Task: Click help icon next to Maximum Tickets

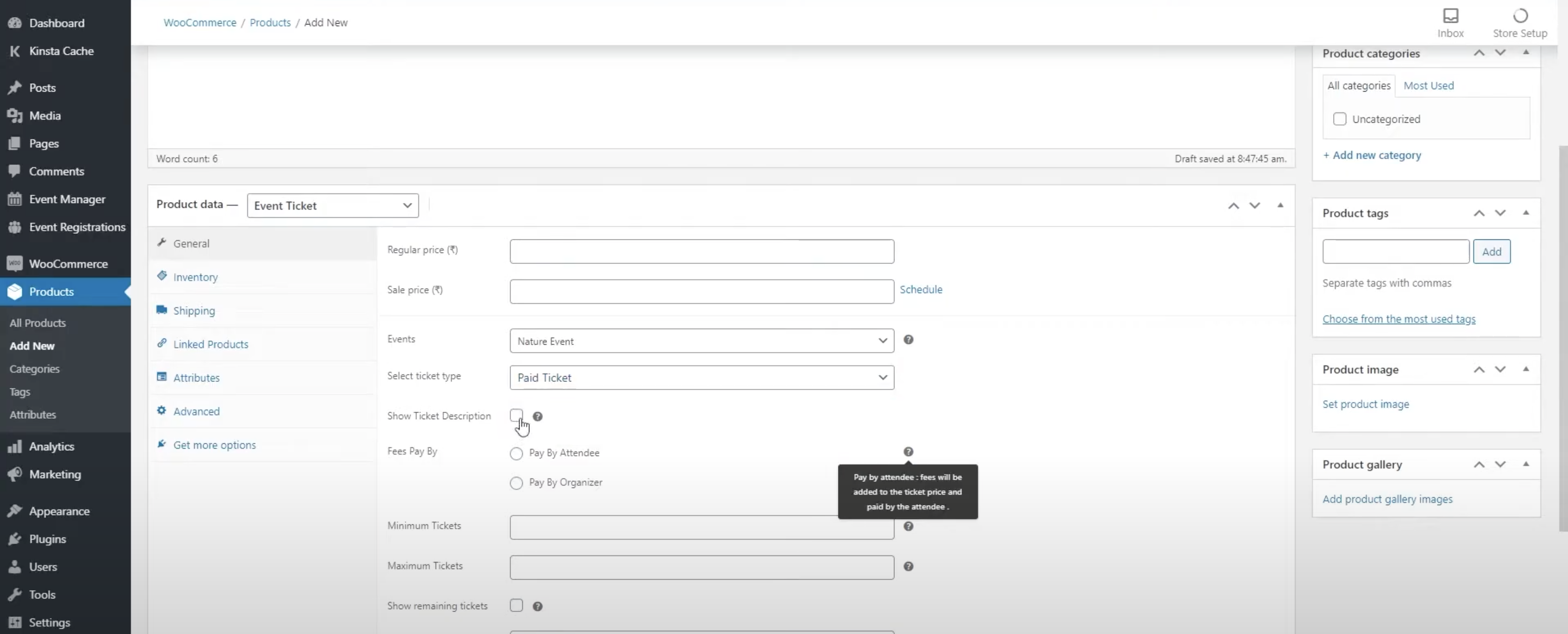Action: (x=908, y=566)
